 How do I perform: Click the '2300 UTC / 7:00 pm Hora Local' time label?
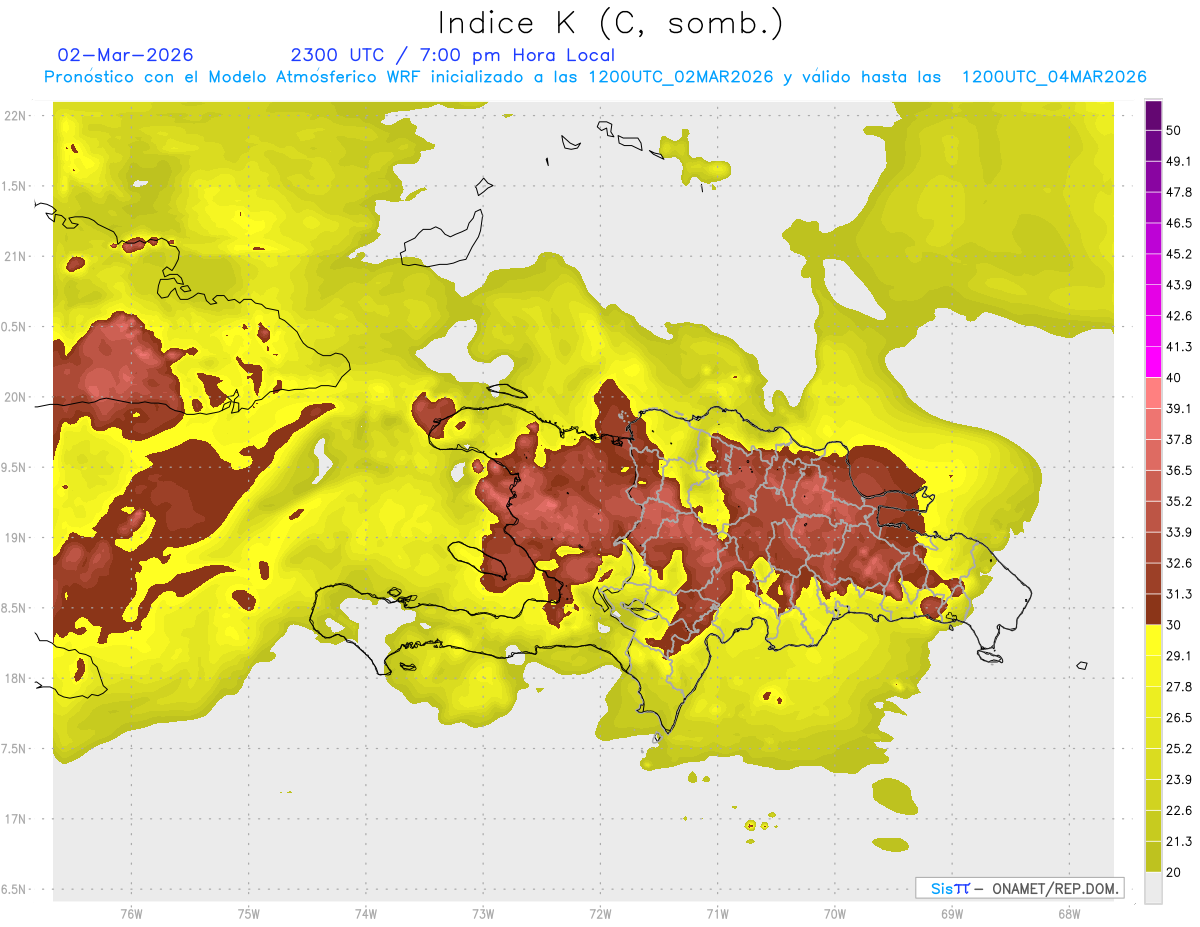pos(453,55)
